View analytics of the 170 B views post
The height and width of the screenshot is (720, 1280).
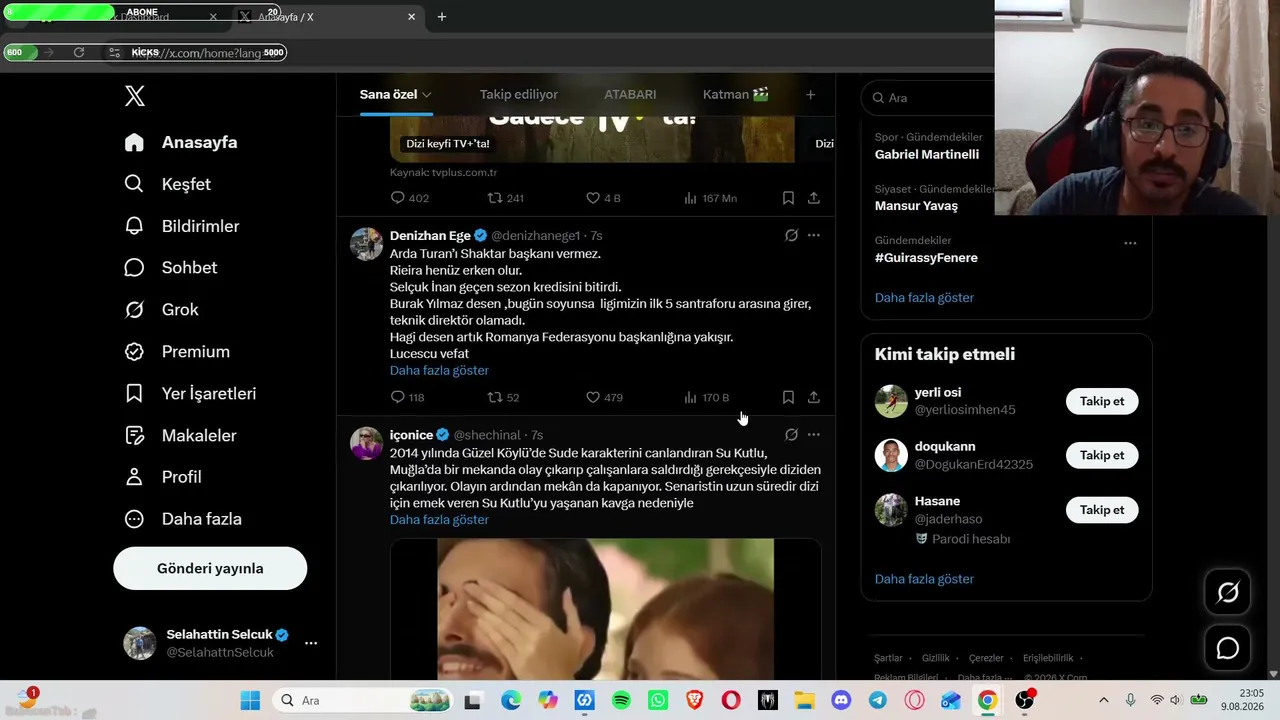pyautogui.click(x=707, y=397)
